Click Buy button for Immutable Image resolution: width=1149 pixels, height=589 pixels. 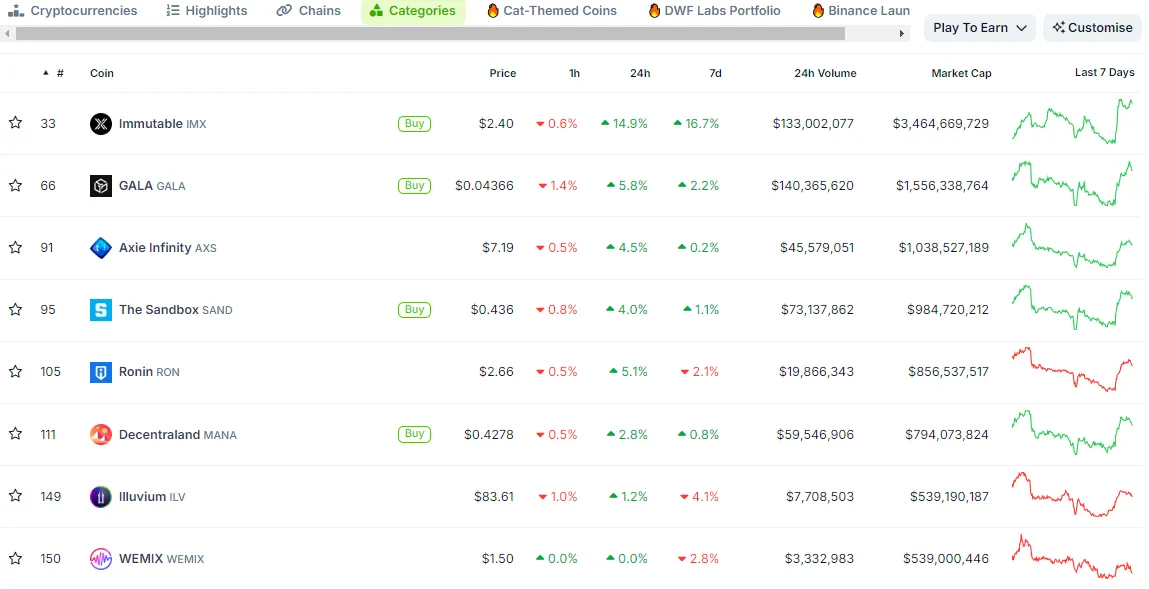[414, 124]
